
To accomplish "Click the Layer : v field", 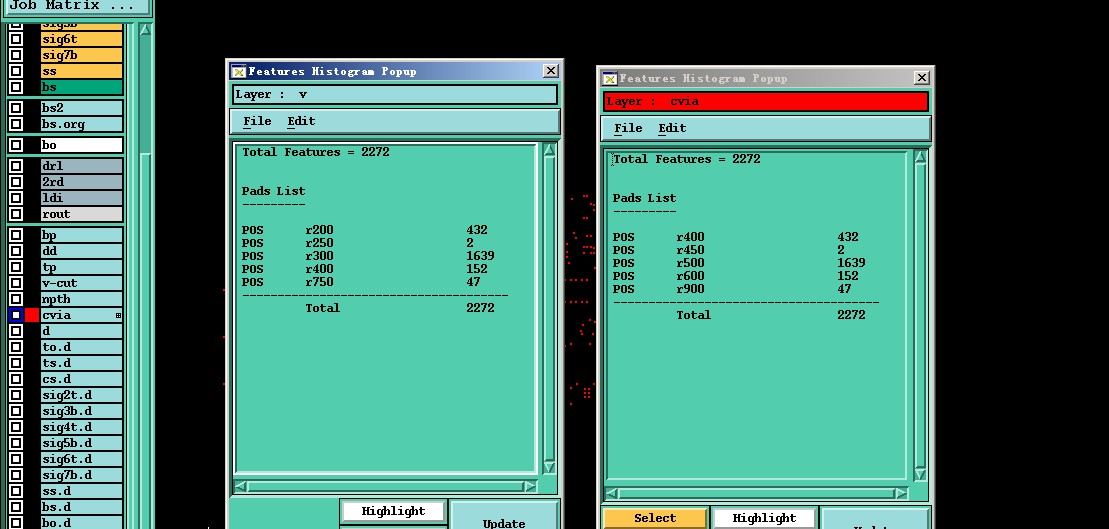I will [395, 94].
